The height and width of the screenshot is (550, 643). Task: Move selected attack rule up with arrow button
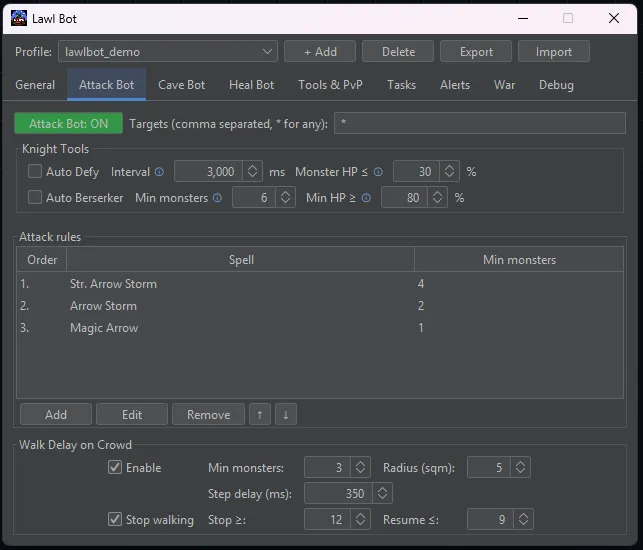point(260,415)
